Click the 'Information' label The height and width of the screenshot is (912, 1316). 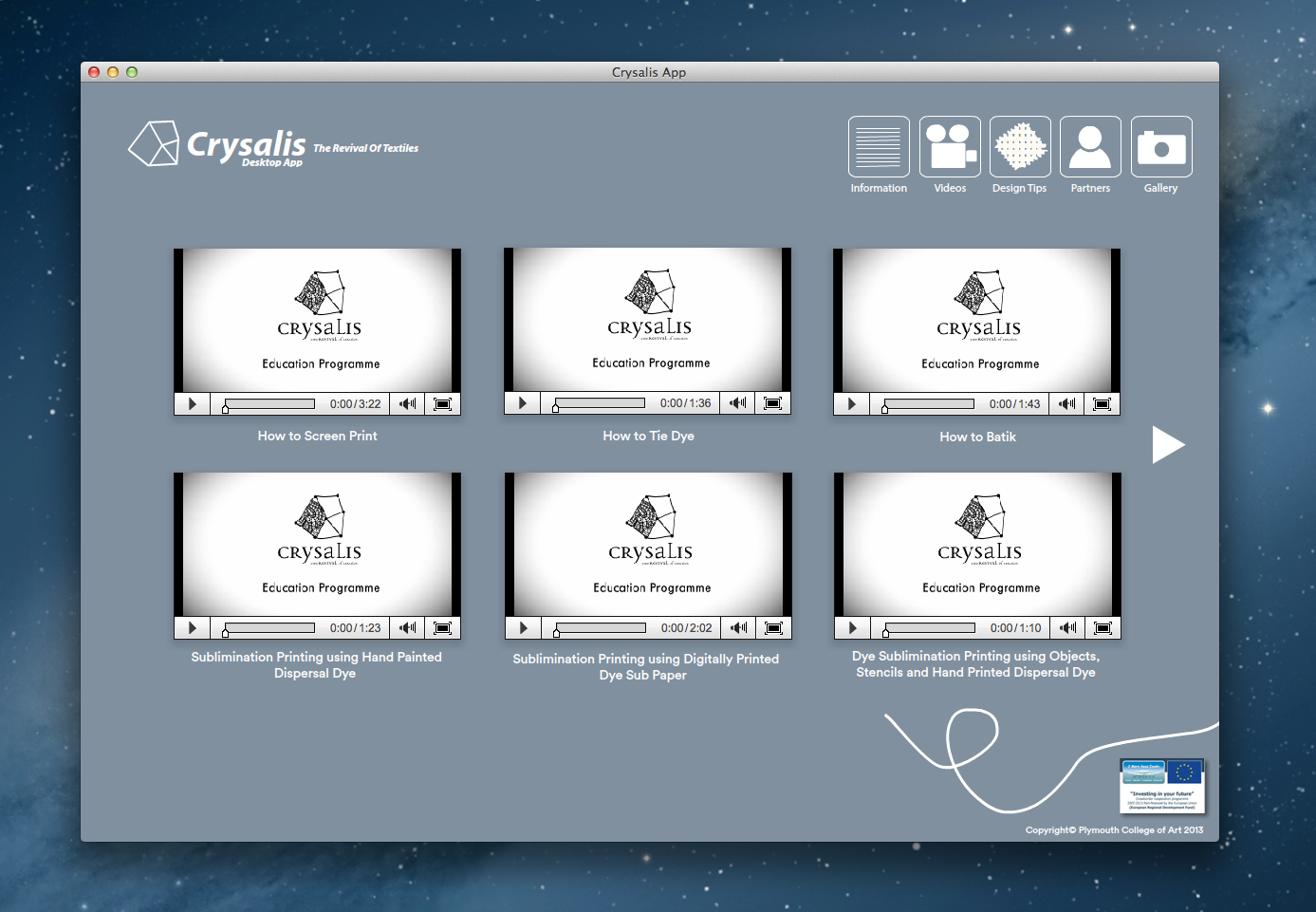879,188
